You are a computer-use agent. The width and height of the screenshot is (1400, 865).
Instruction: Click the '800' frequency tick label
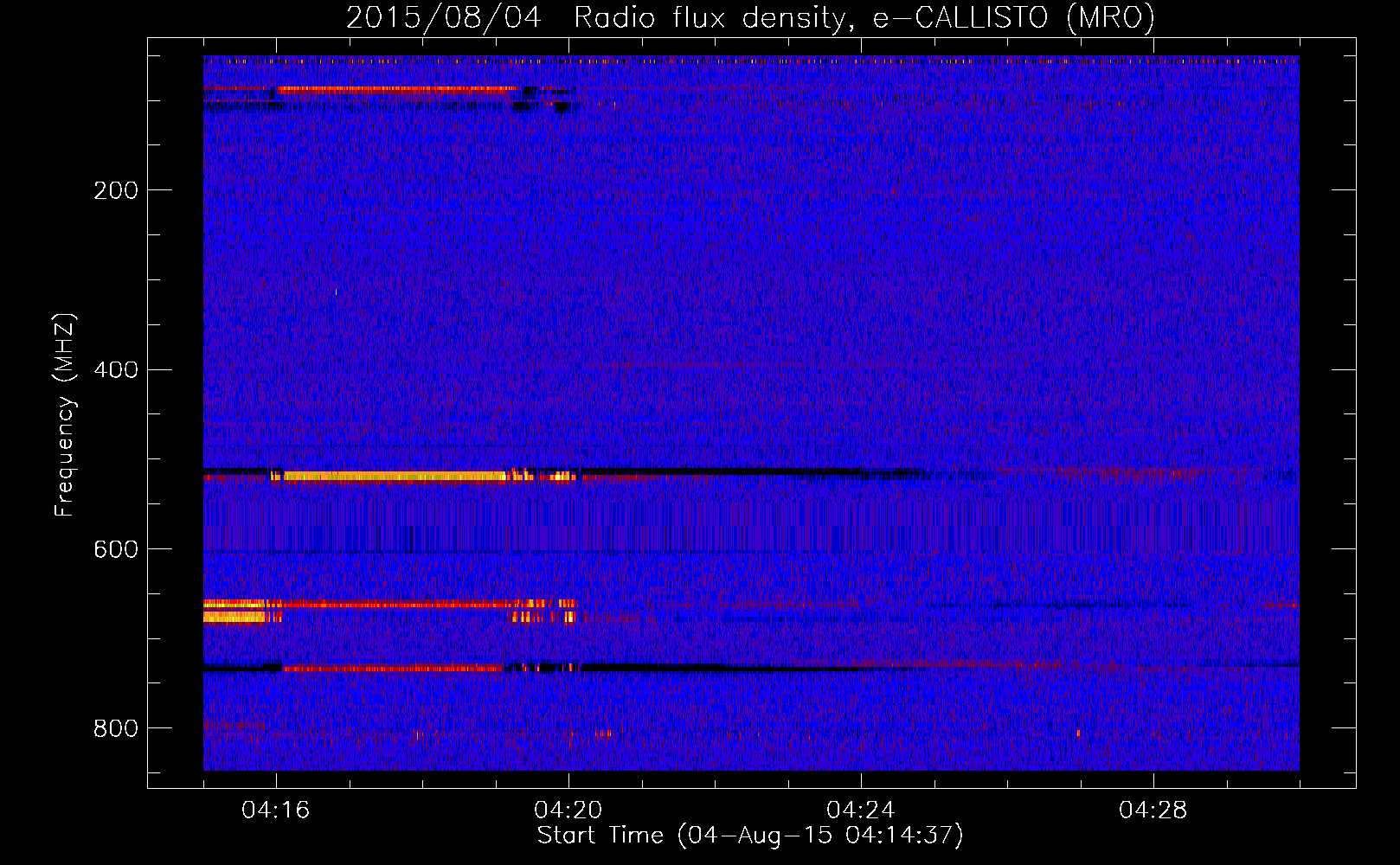pyautogui.click(x=116, y=729)
